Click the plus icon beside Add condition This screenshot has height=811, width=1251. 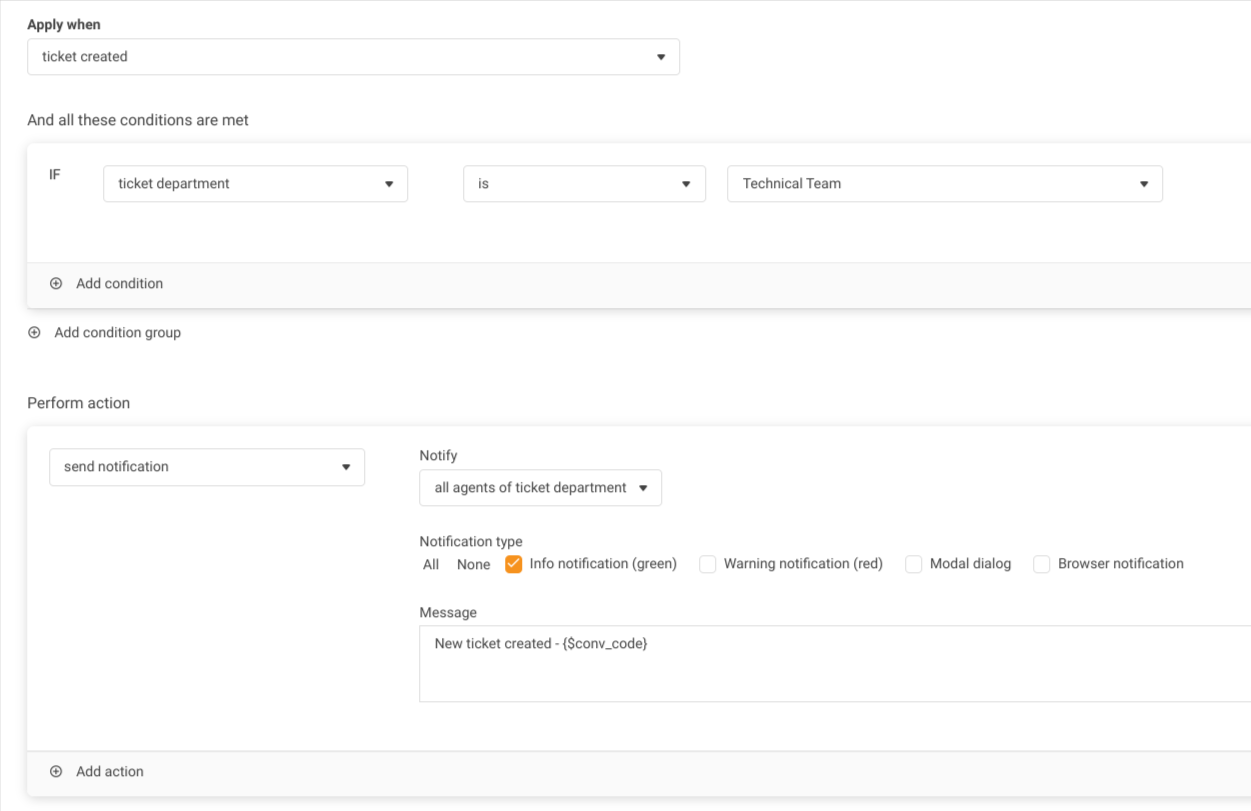[56, 284]
